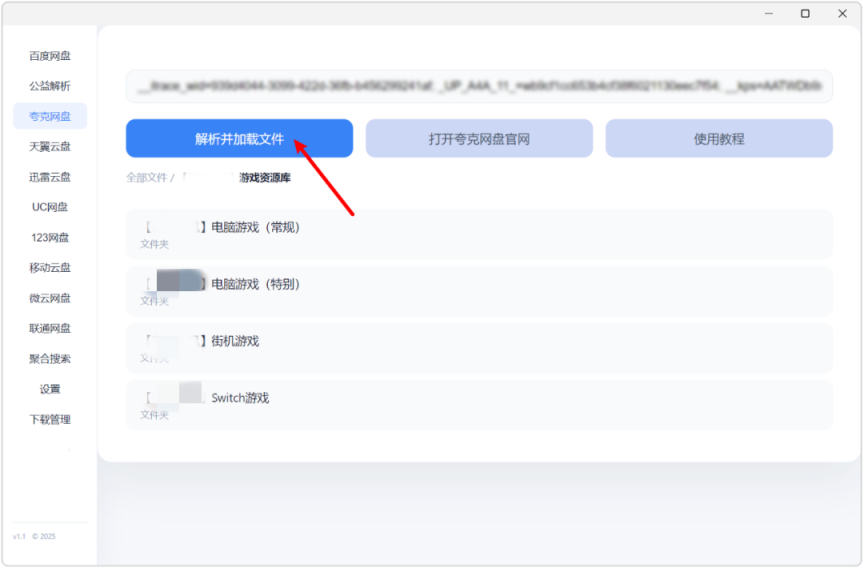The width and height of the screenshot is (864, 568).
Task: Open 下载管理 download manager
Action: pos(50,419)
